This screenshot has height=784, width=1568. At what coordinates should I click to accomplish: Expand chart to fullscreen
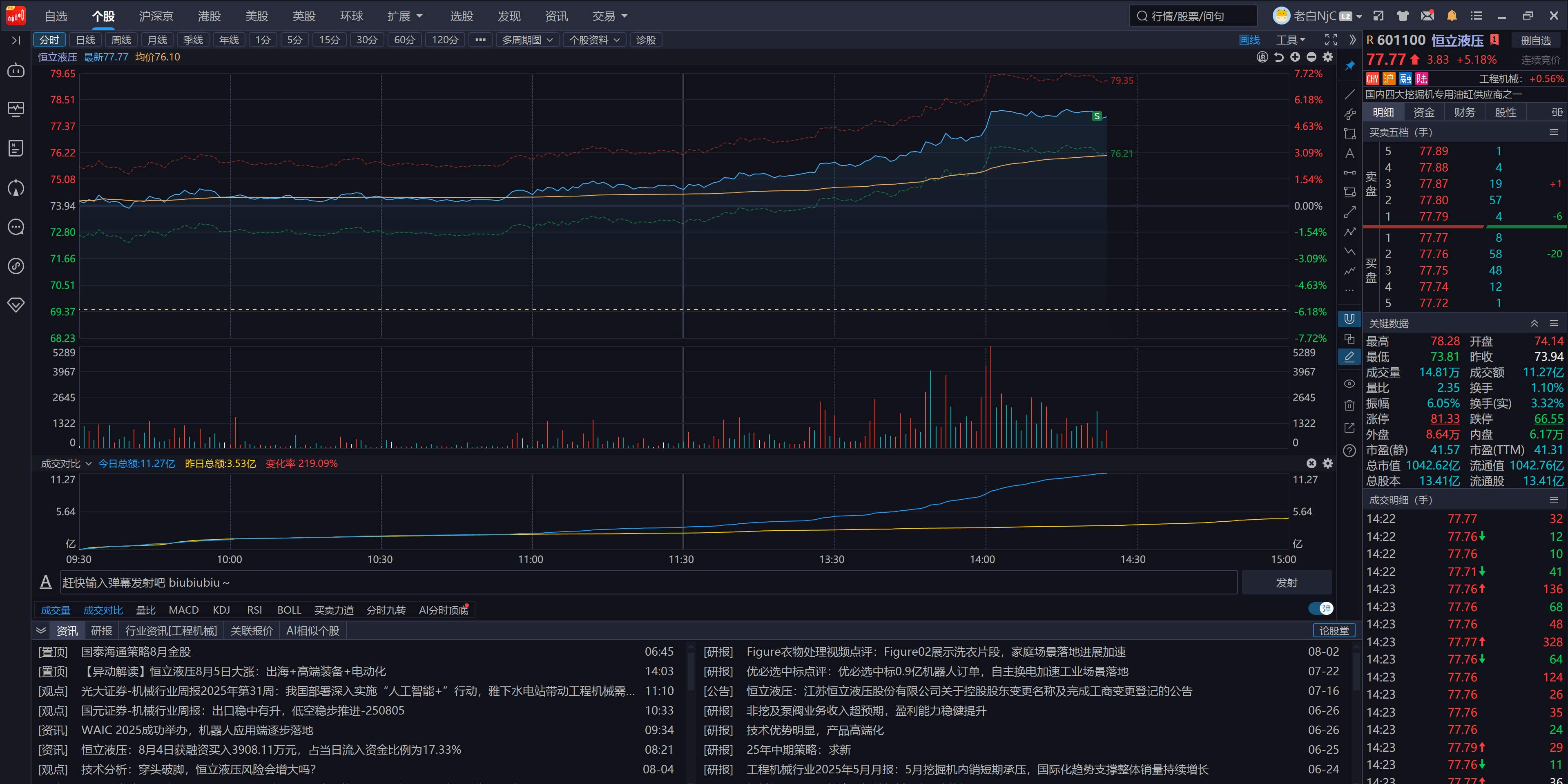point(1331,40)
